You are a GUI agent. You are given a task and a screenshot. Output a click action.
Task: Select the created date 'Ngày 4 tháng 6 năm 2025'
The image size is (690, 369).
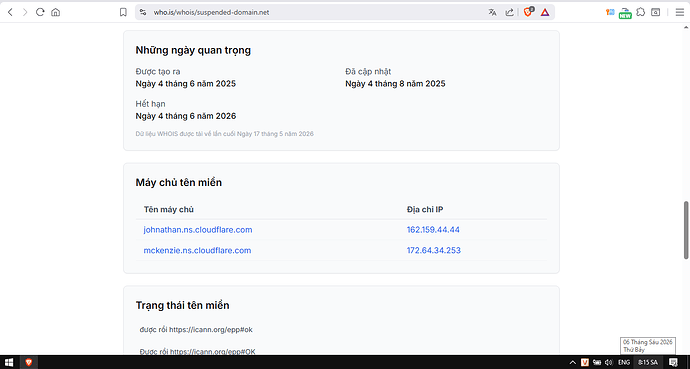186,84
